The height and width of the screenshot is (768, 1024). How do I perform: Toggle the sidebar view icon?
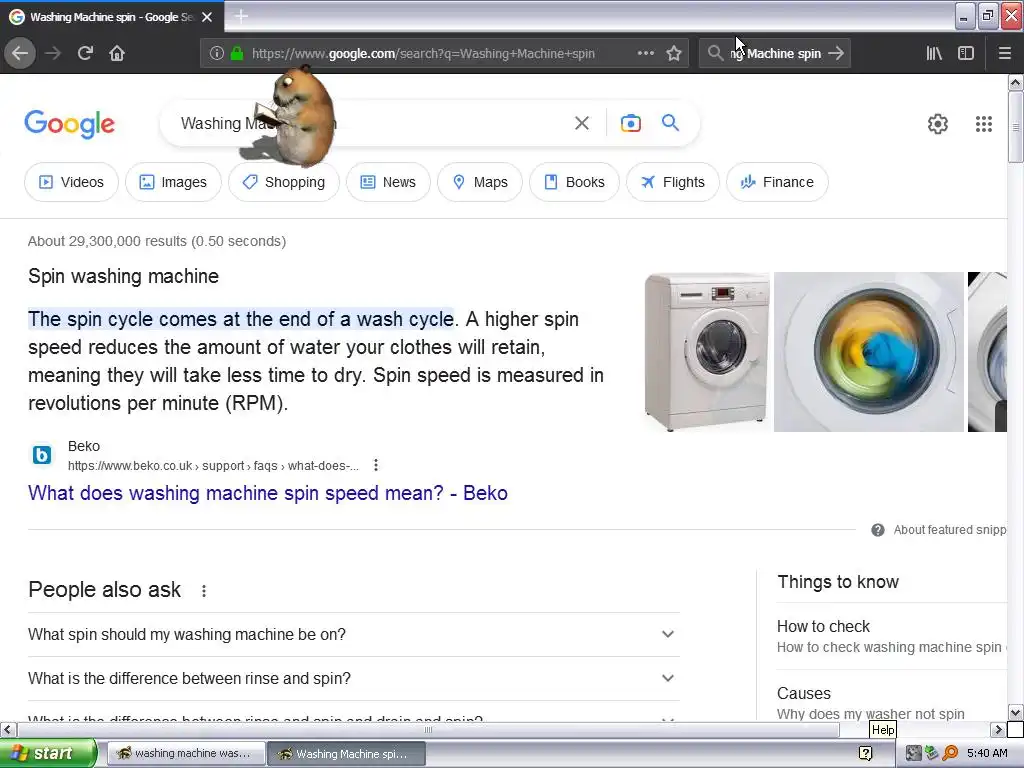[966, 53]
